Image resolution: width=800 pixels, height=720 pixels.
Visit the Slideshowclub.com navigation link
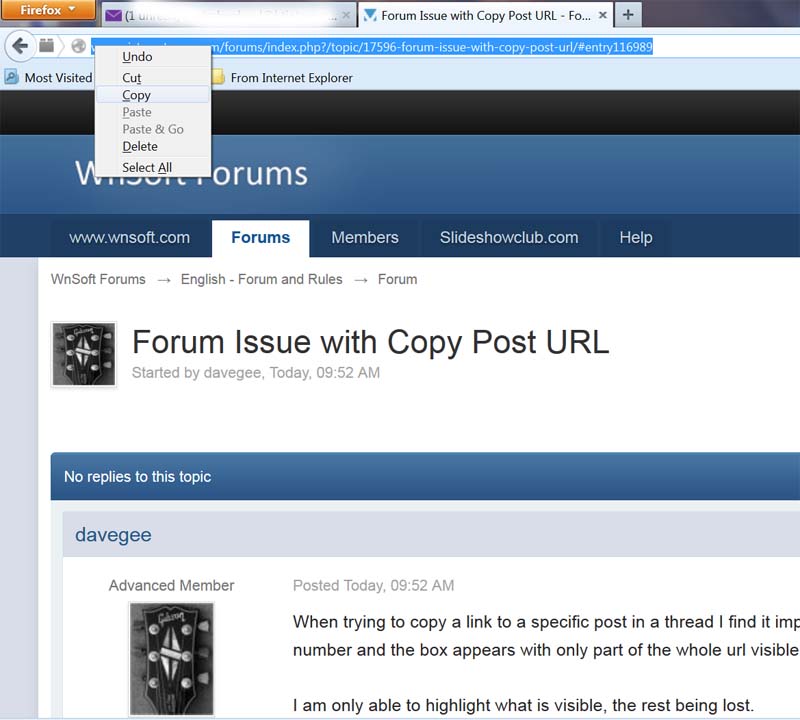509,237
